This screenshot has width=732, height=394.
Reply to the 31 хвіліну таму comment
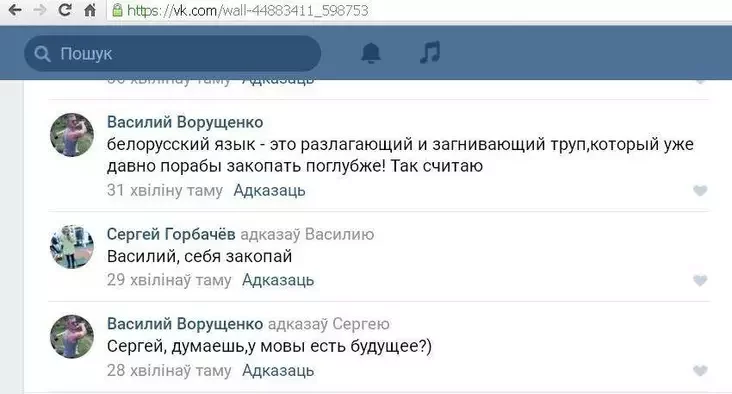tap(269, 190)
